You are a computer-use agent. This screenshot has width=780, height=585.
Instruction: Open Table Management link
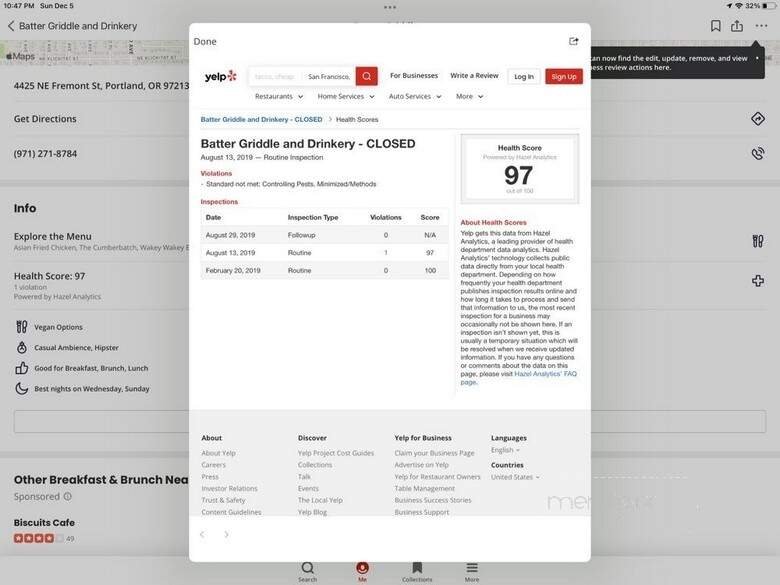click(424, 488)
